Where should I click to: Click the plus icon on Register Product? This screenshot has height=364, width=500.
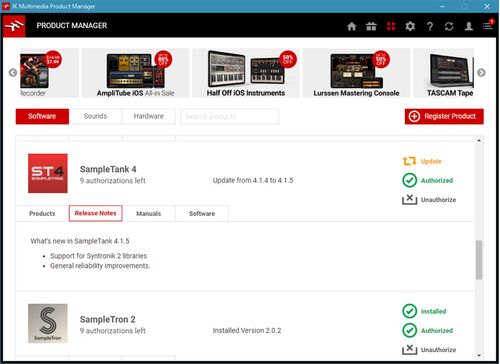(414, 116)
